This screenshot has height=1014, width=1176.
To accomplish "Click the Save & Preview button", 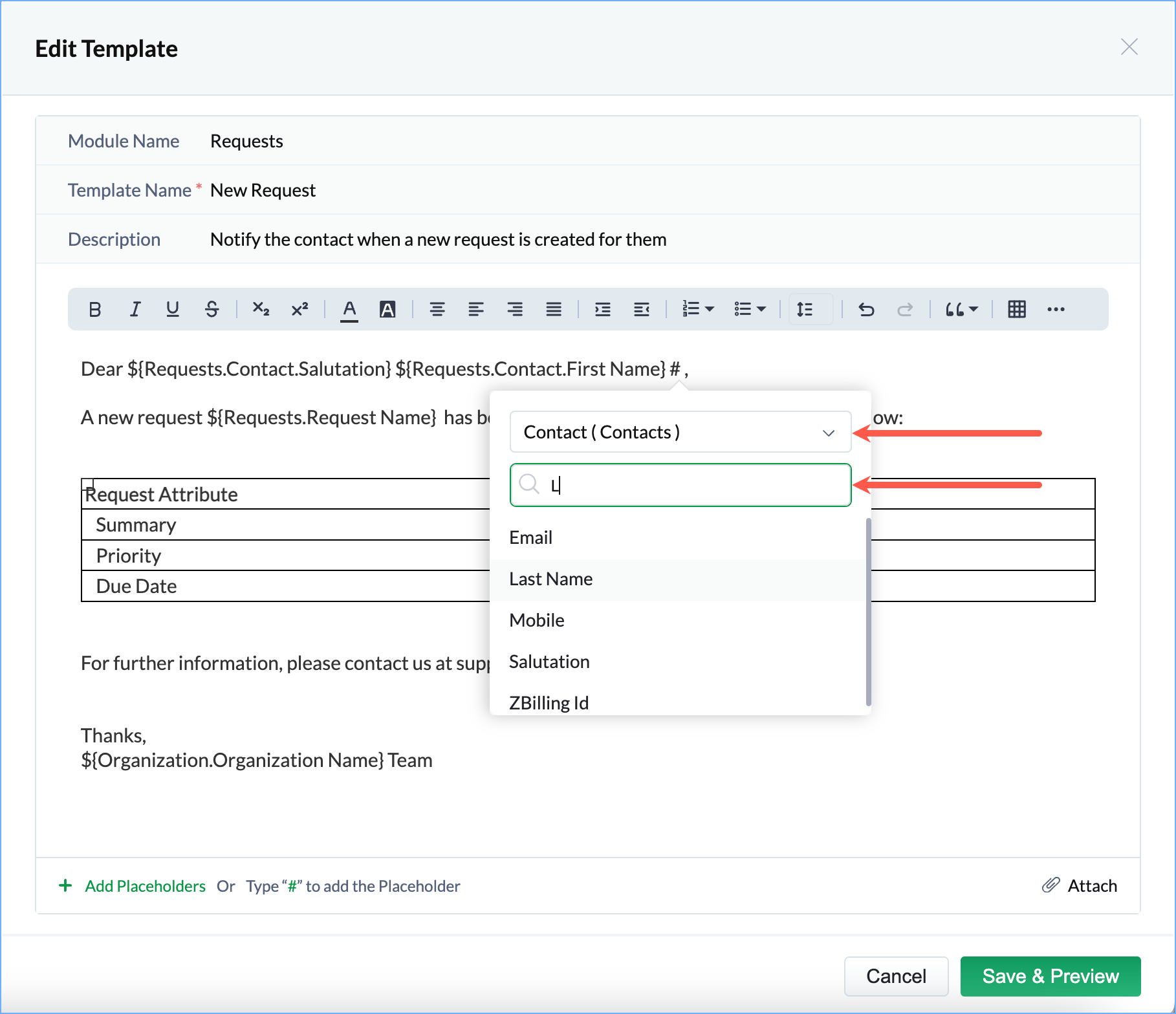I will (1050, 976).
